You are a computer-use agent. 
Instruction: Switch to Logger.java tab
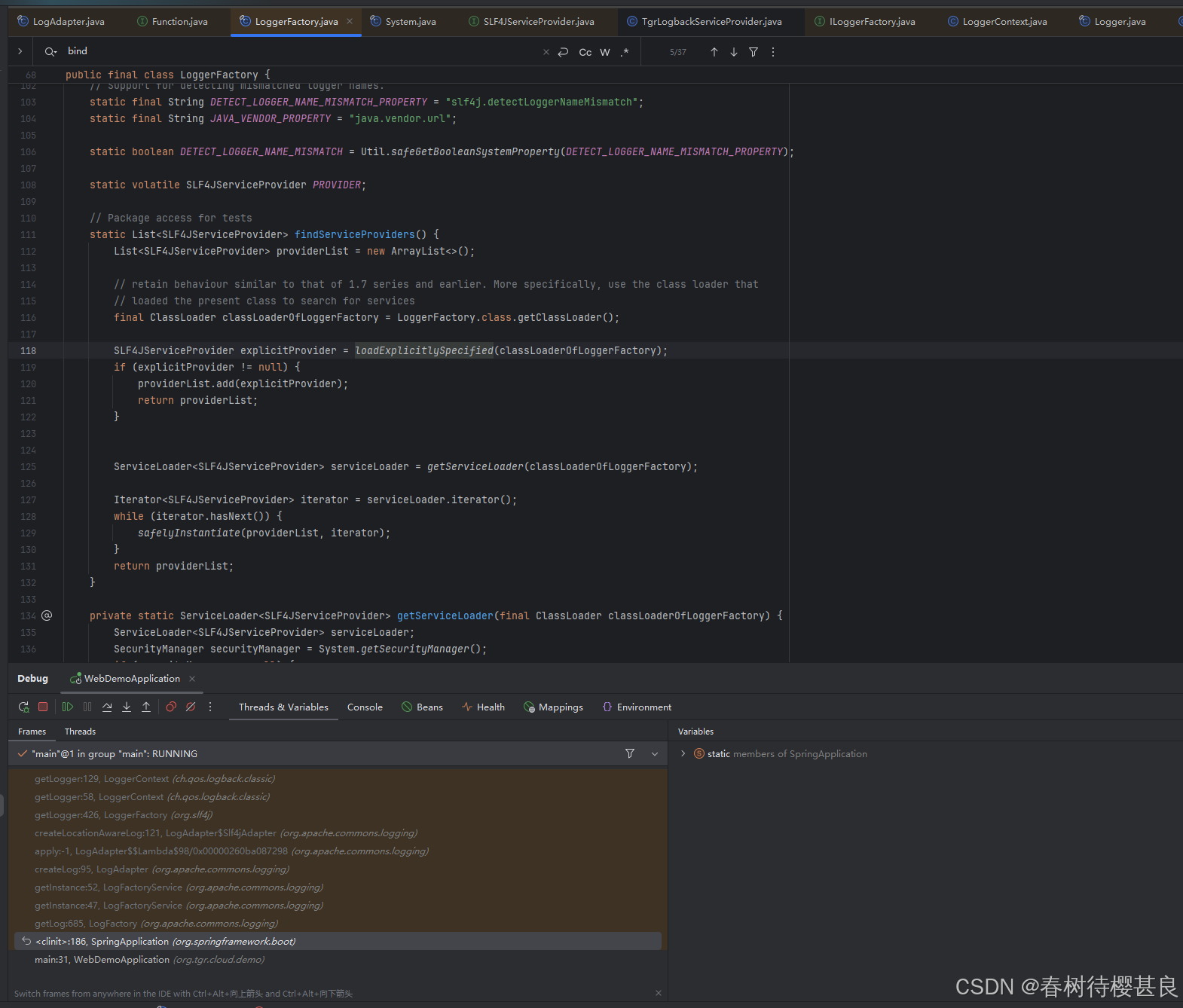tap(1113, 22)
